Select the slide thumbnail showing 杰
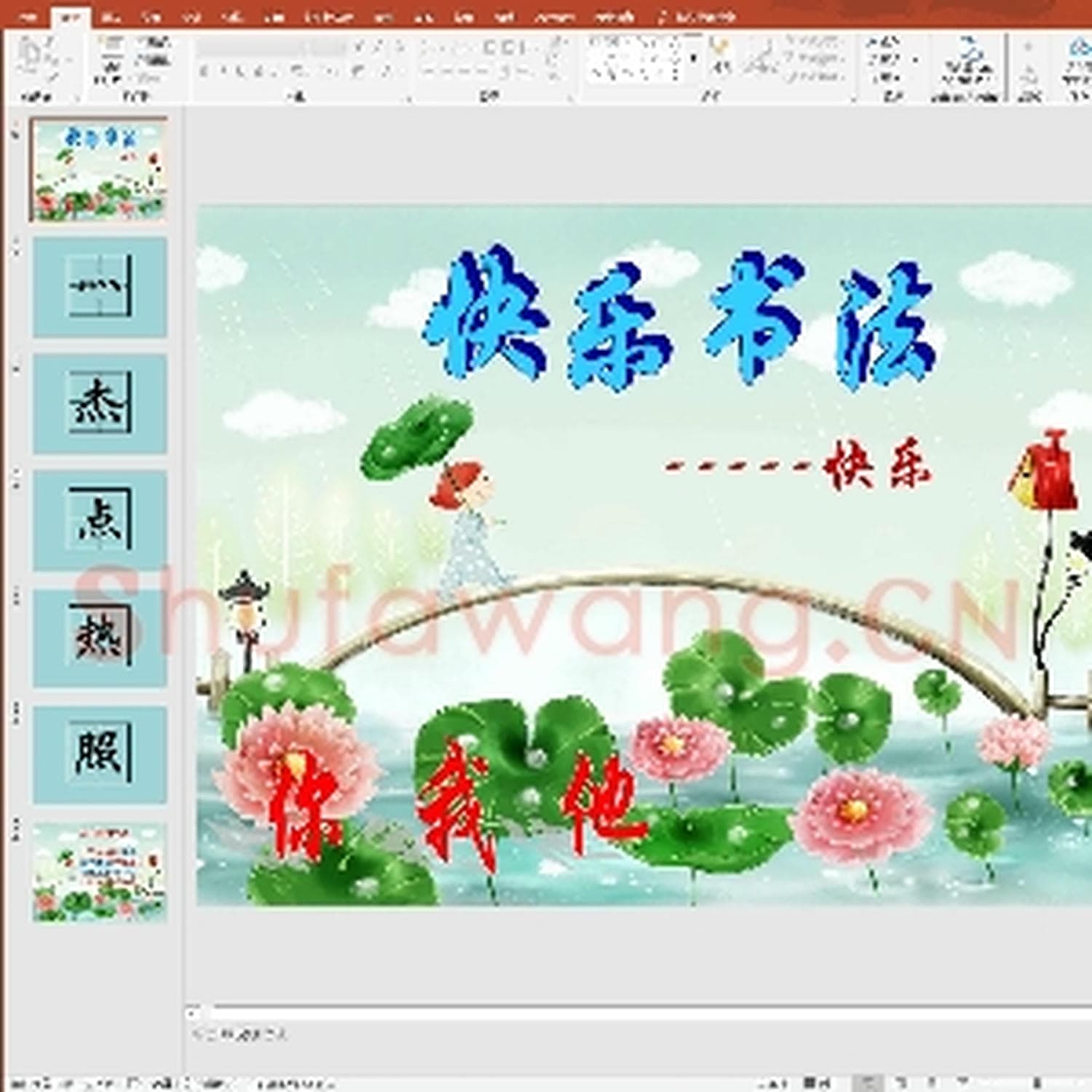The height and width of the screenshot is (1092, 1092). [100, 404]
